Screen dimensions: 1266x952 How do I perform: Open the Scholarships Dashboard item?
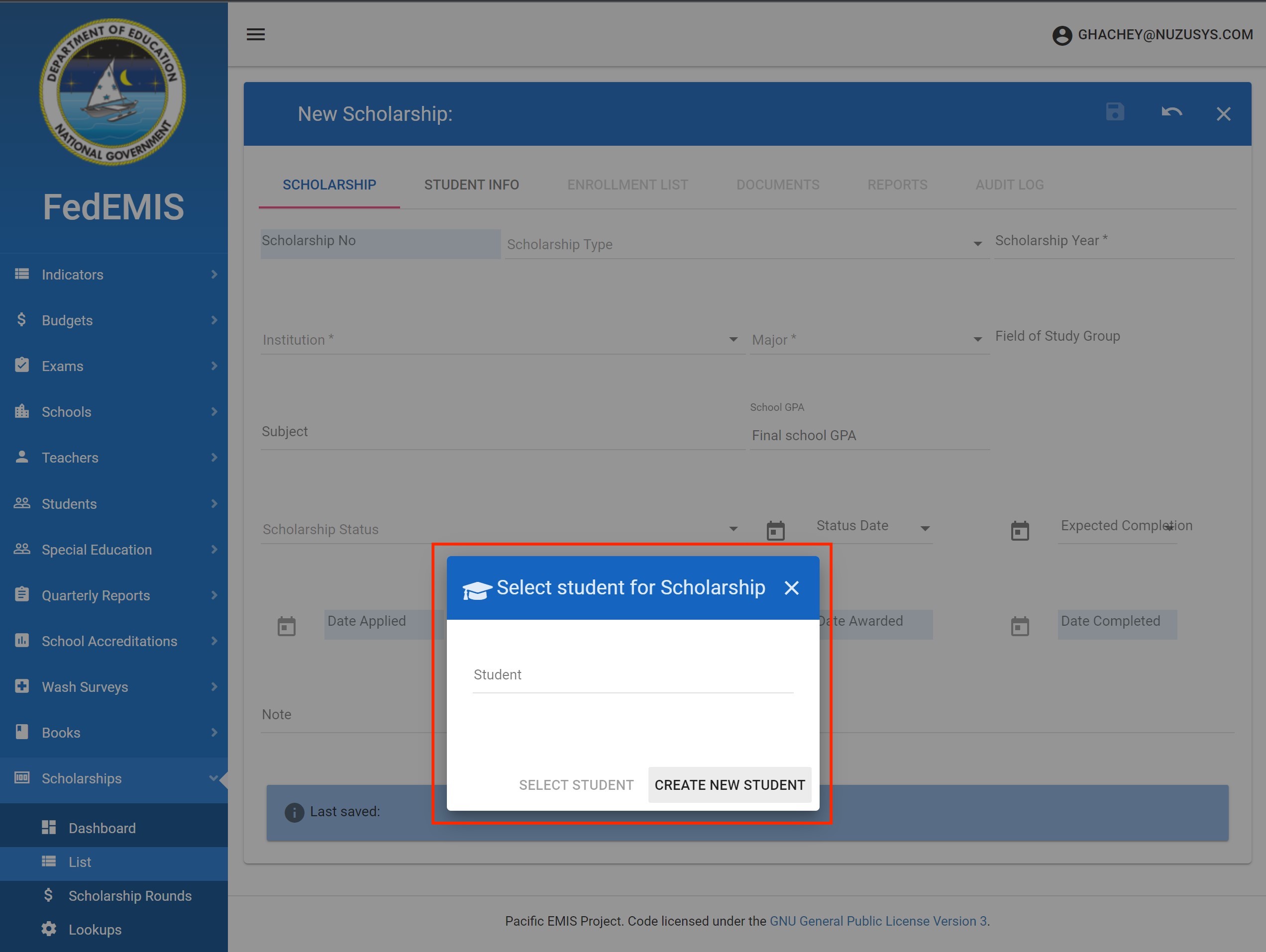click(102, 828)
